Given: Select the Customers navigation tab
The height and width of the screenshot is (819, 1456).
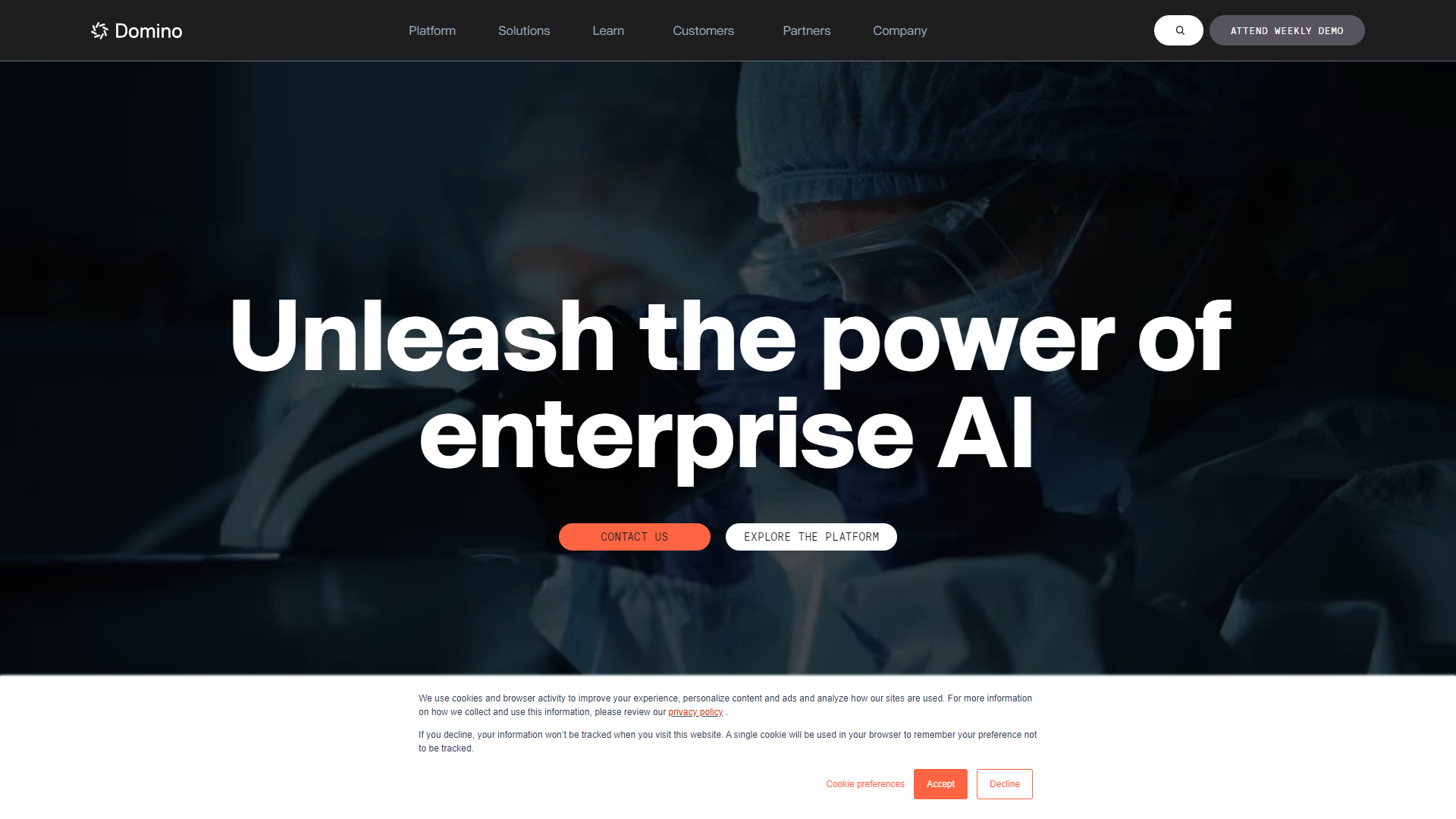Looking at the screenshot, I should click(703, 30).
